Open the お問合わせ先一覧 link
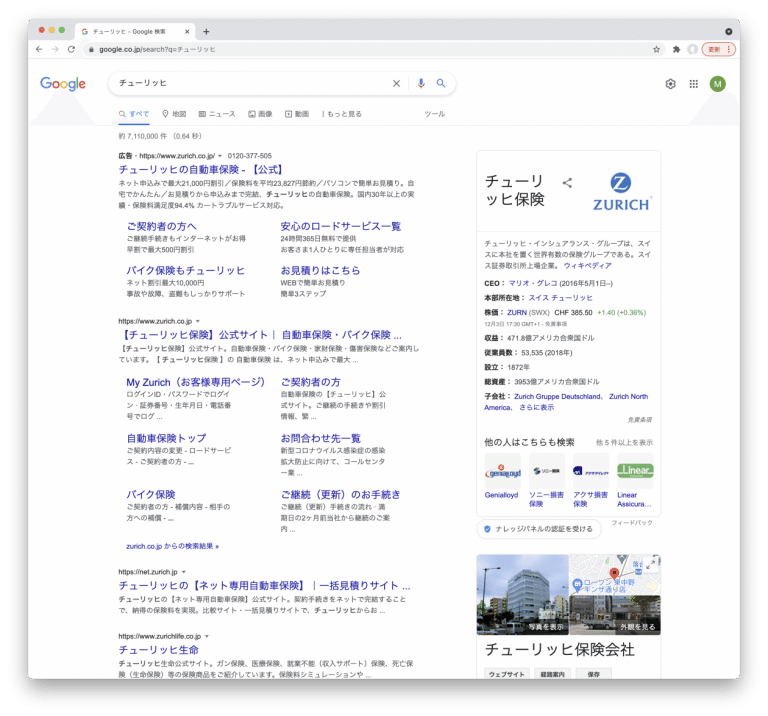 (320, 438)
